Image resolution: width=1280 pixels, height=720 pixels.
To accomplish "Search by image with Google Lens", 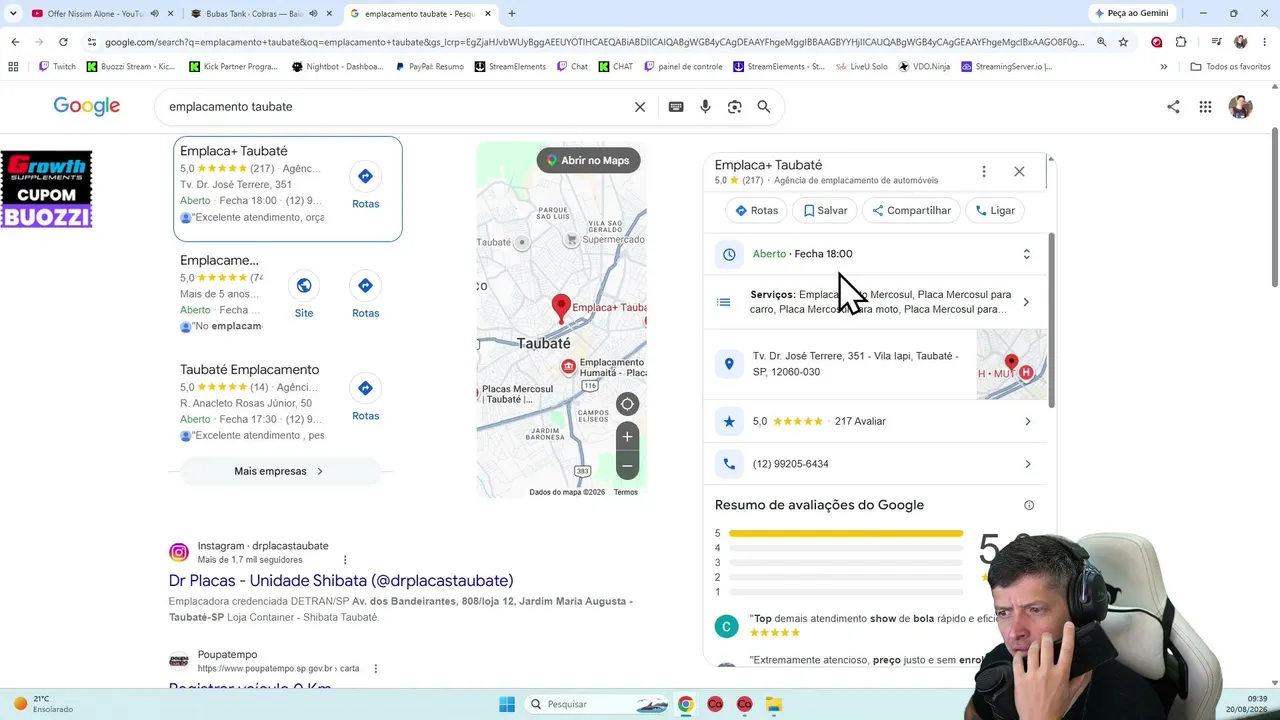I will 734,107.
